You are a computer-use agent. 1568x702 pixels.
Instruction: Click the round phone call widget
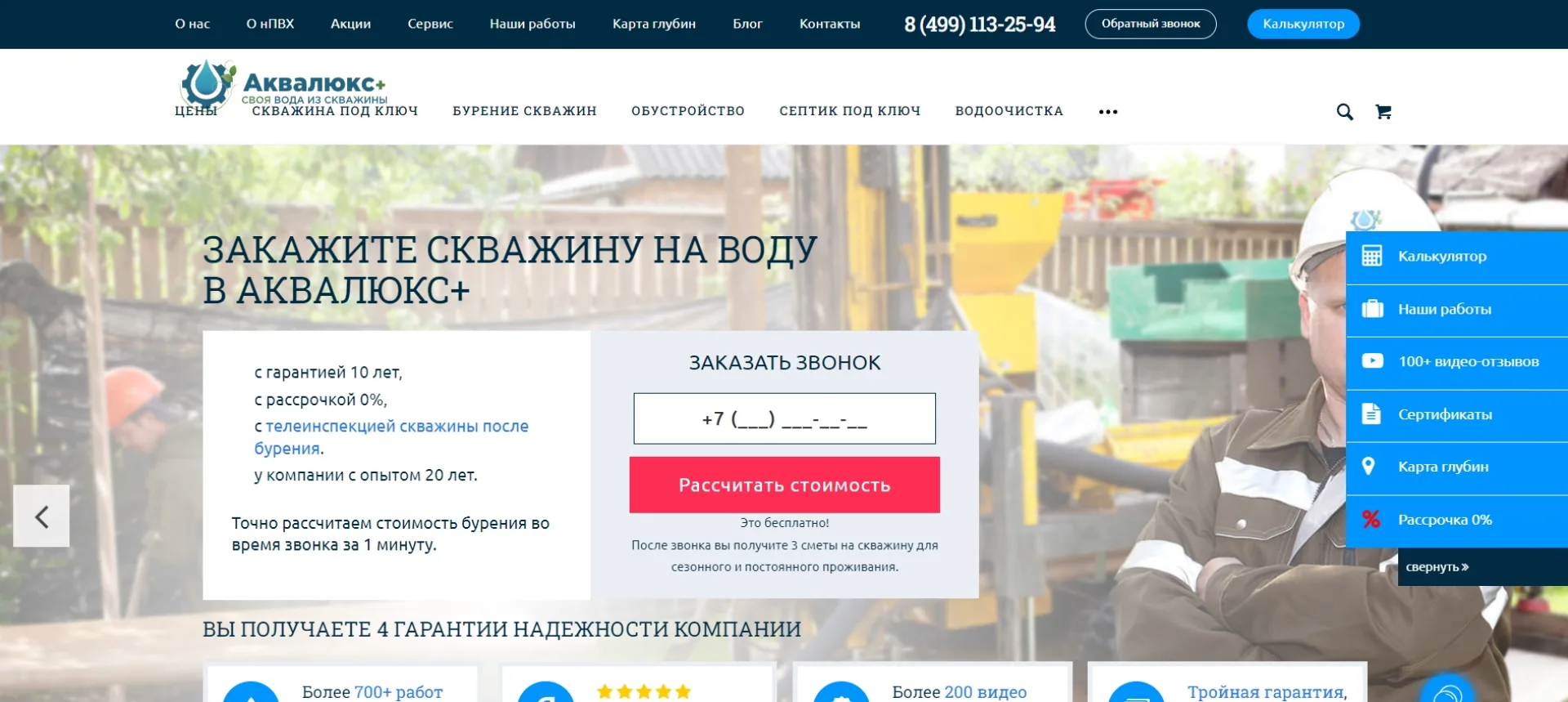(x=1447, y=689)
